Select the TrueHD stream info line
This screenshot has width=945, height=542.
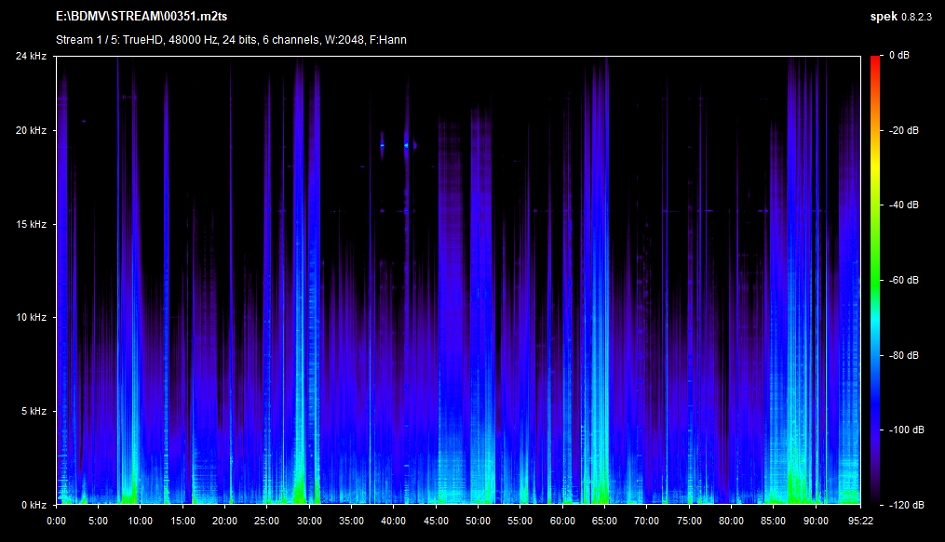pyautogui.click(x=231, y=40)
